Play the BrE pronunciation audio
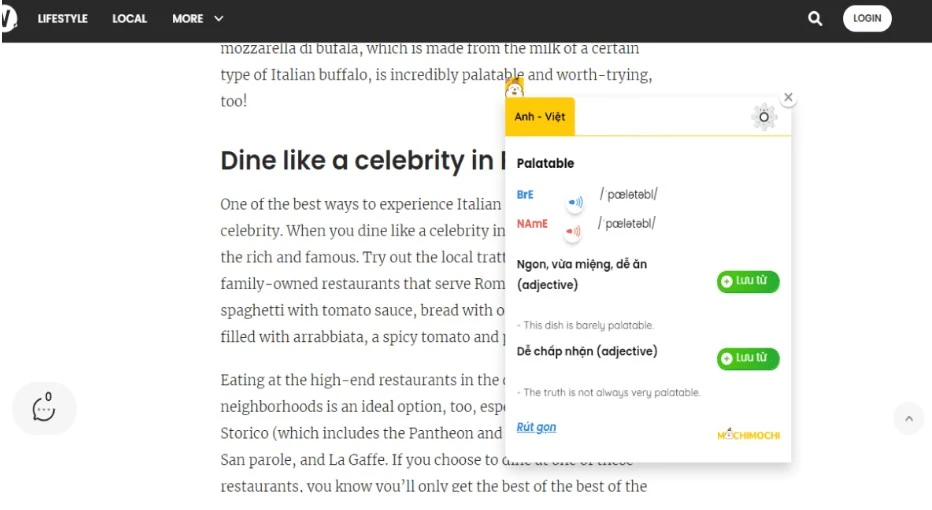This screenshot has height=510, width=932. pos(575,202)
